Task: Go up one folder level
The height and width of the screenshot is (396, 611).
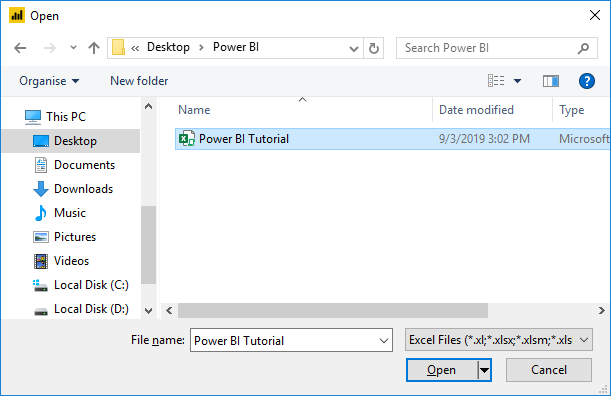Action: point(94,48)
